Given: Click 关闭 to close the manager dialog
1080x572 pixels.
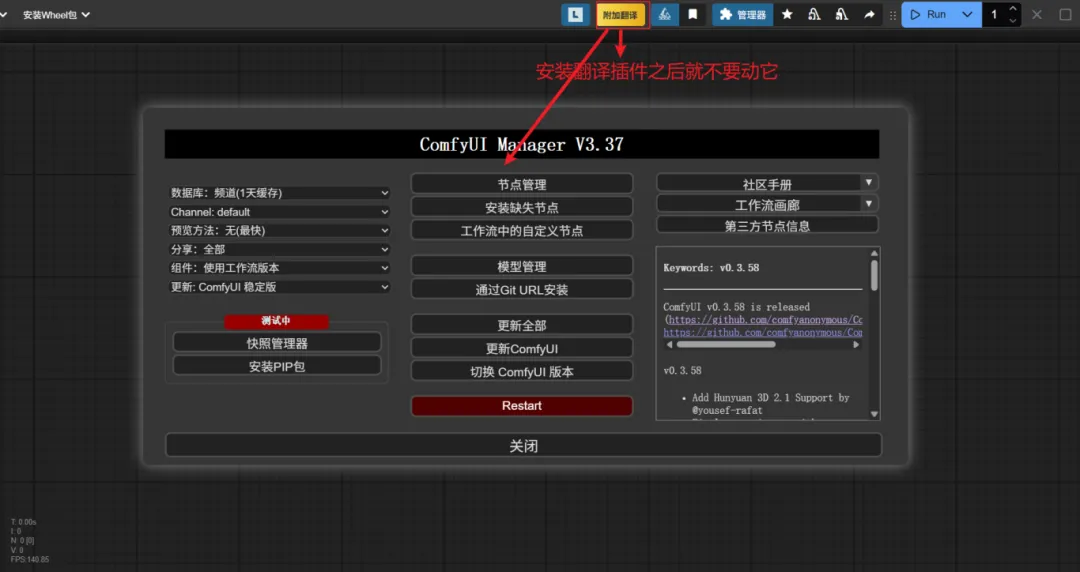Looking at the screenshot, I should (x=523, y=445).
